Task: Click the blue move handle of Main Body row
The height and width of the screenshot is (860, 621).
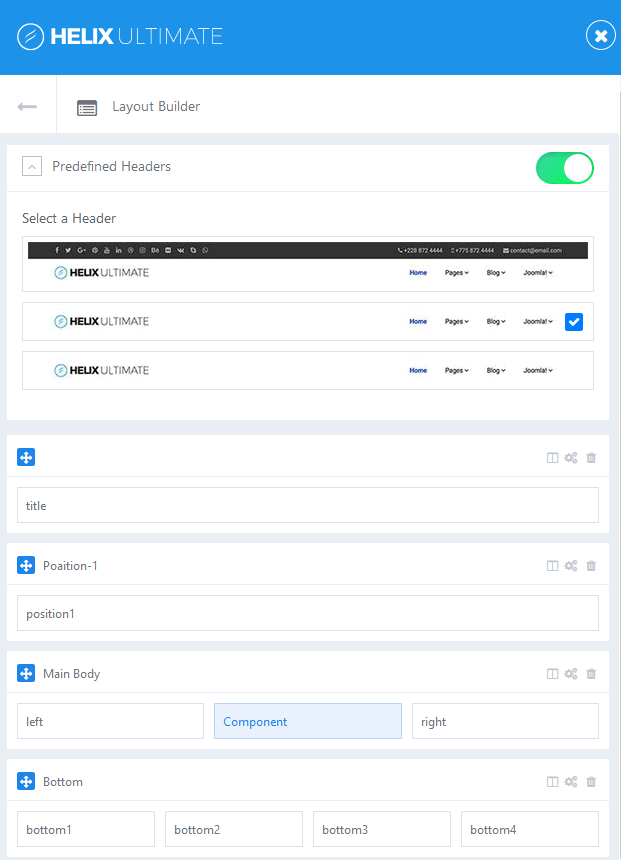Action: 26,673
